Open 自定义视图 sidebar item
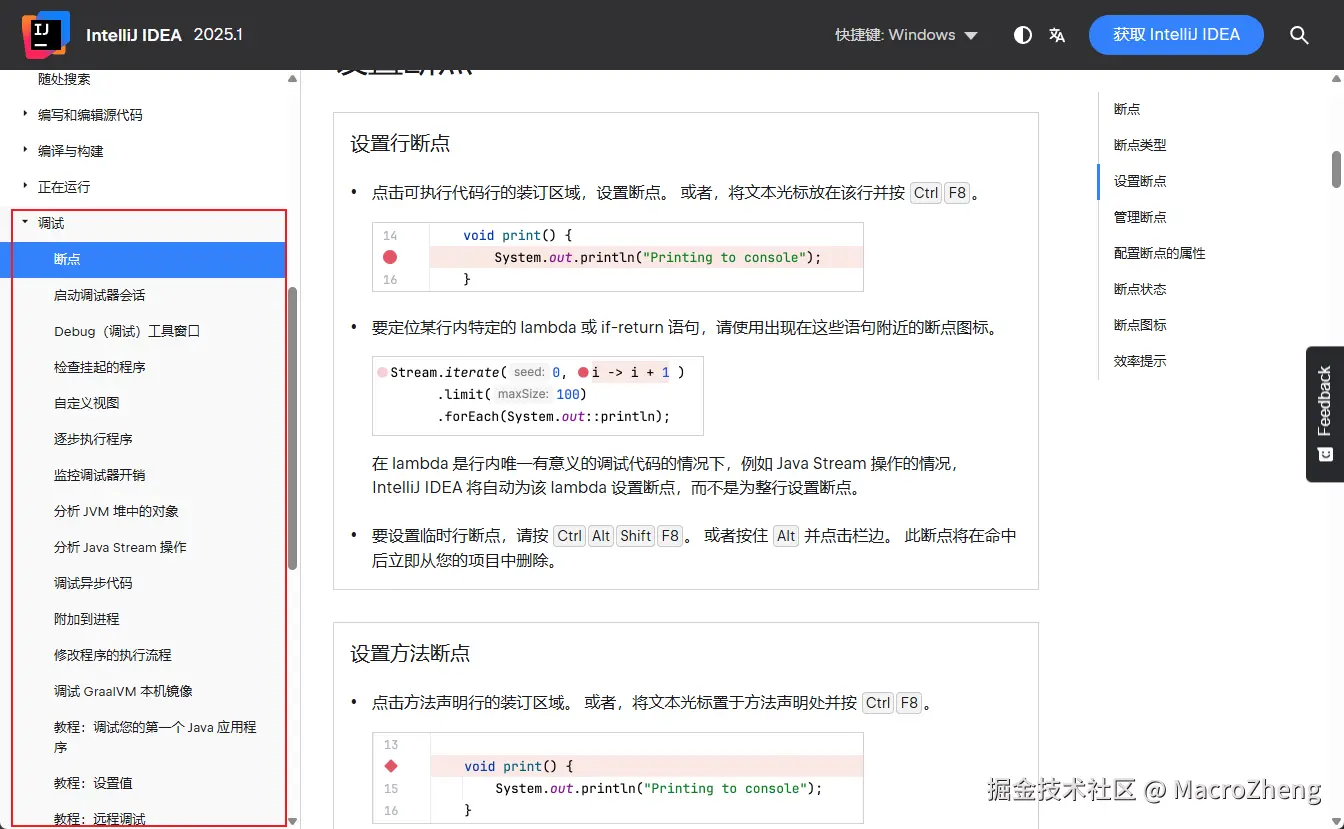Image resolution: width=1344 pixels, height=829 pixels. tap(86, 403)
